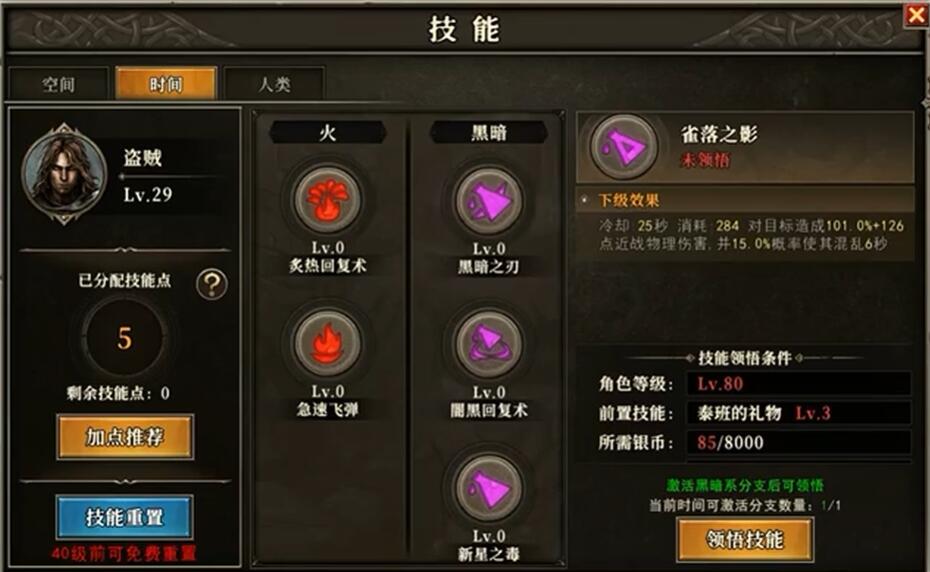The width and height of the screenshot is (930, 572).
Task: Close the 技能 window with the X
Action: (x=916, y=14)
